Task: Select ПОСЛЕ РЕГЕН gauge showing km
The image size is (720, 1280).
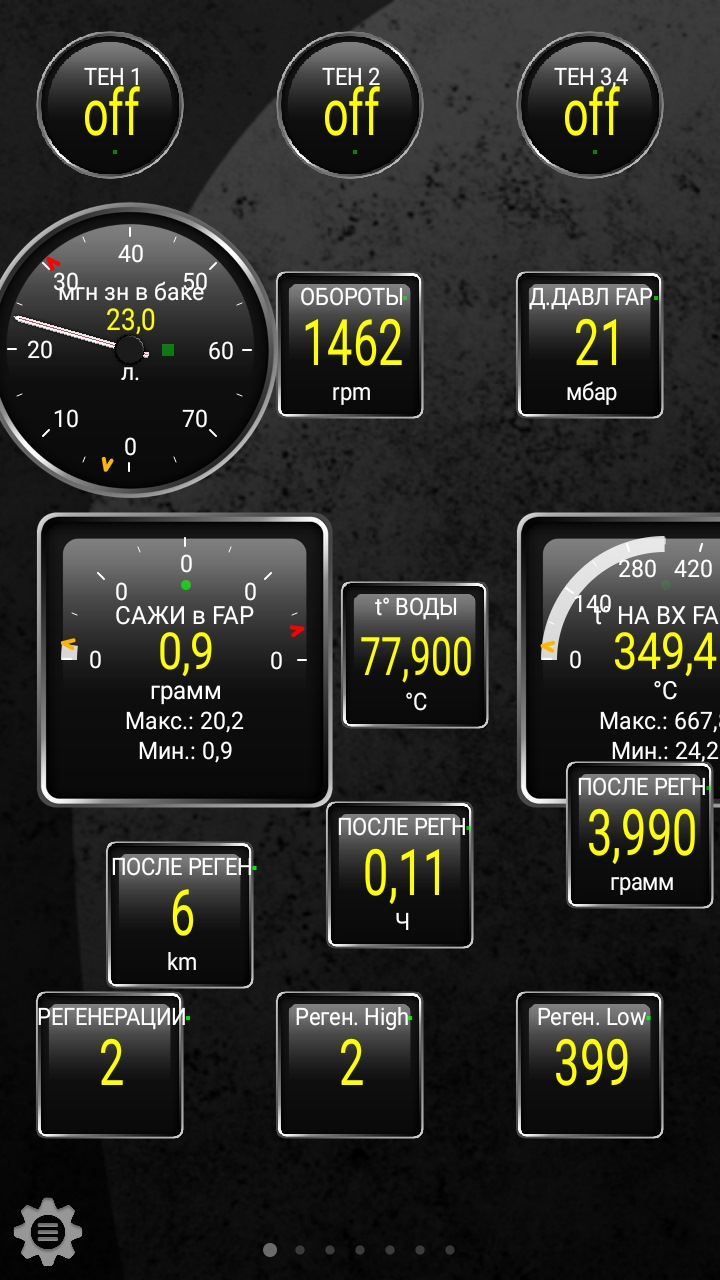Action: [180, 915]
